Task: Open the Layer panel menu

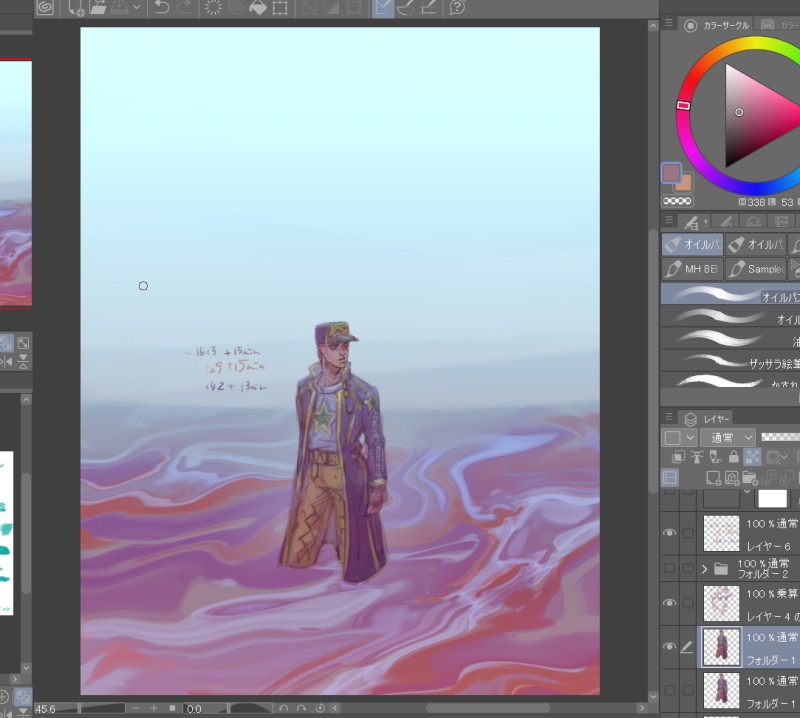Action: pos(668,417)
